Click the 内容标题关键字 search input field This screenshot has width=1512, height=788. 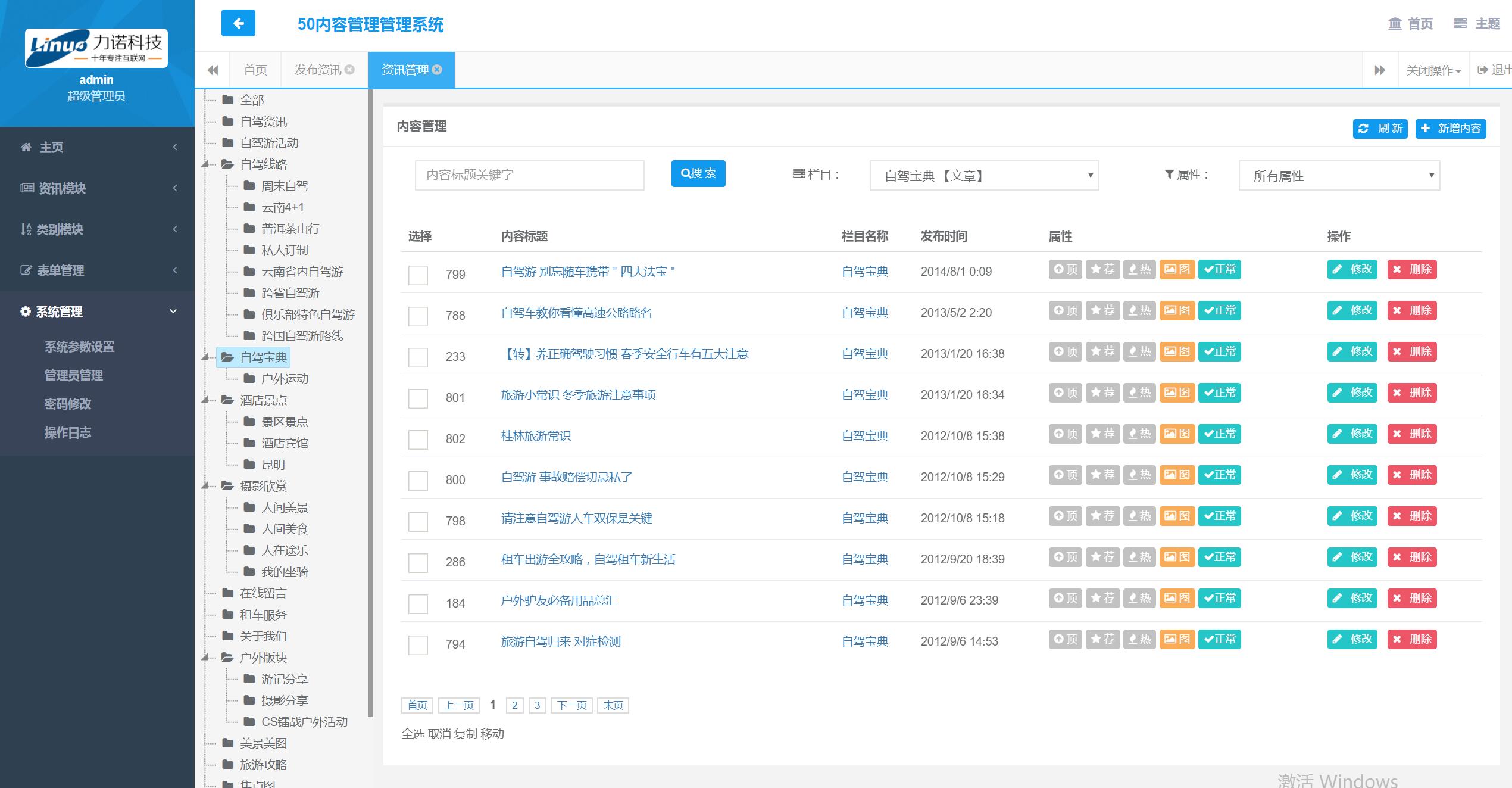(x=529, y=175)
